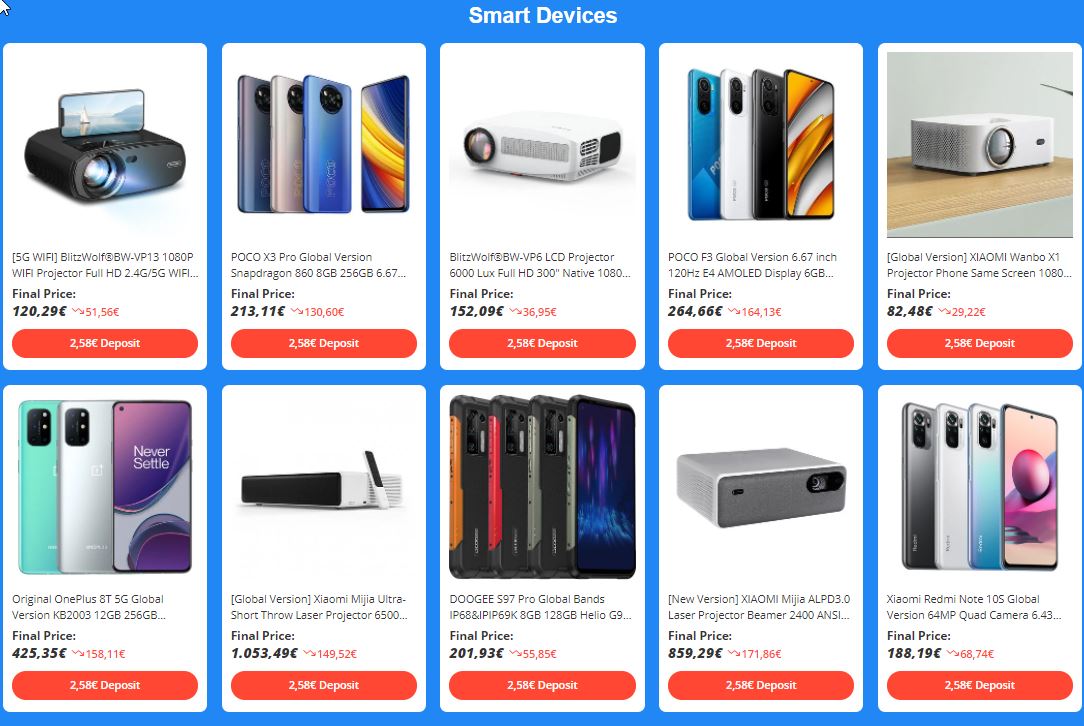Click the POCO X3 Pro phone image
Screen dimensions: 1084x726
(x=324, y=145)
